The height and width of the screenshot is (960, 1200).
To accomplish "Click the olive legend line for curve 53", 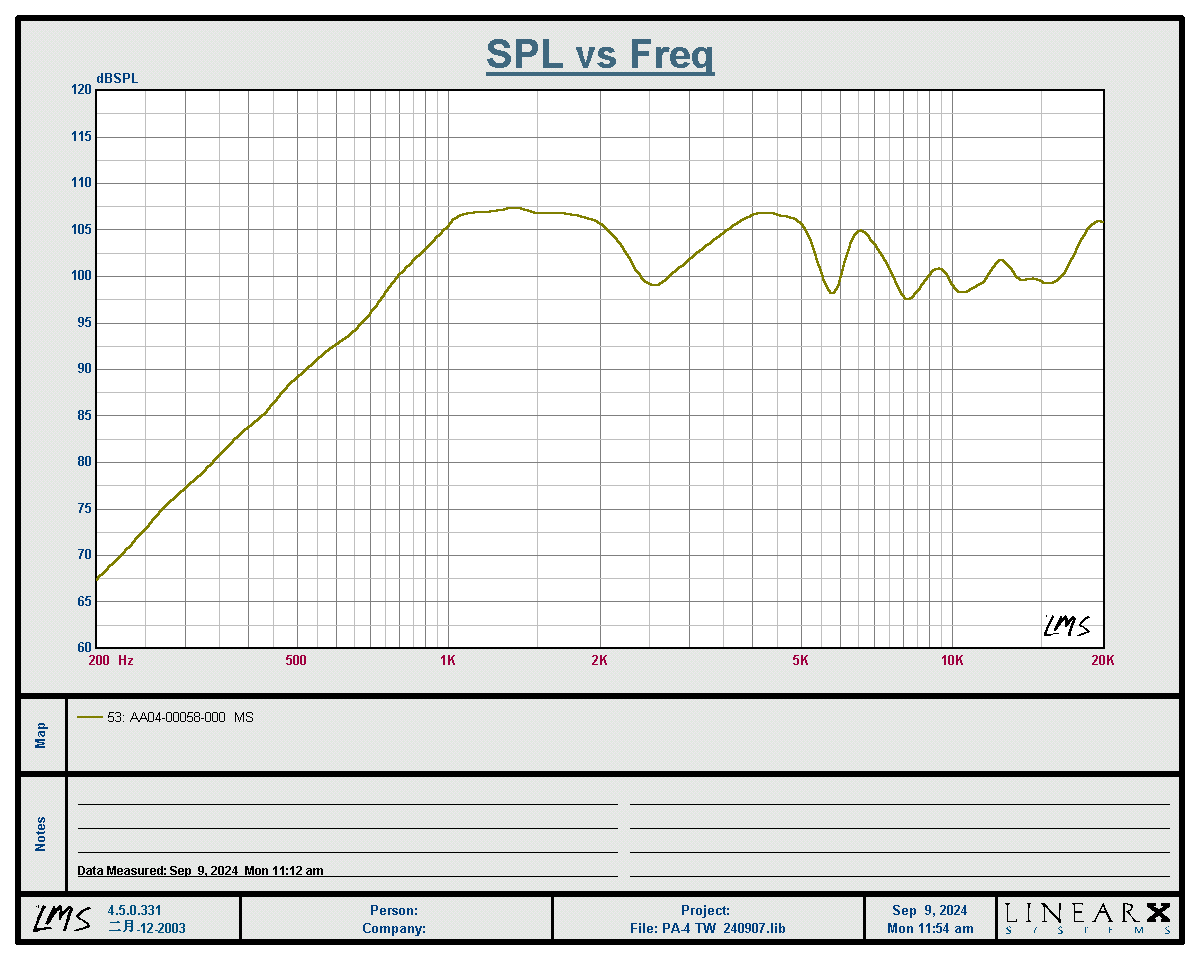I will 89,717.
